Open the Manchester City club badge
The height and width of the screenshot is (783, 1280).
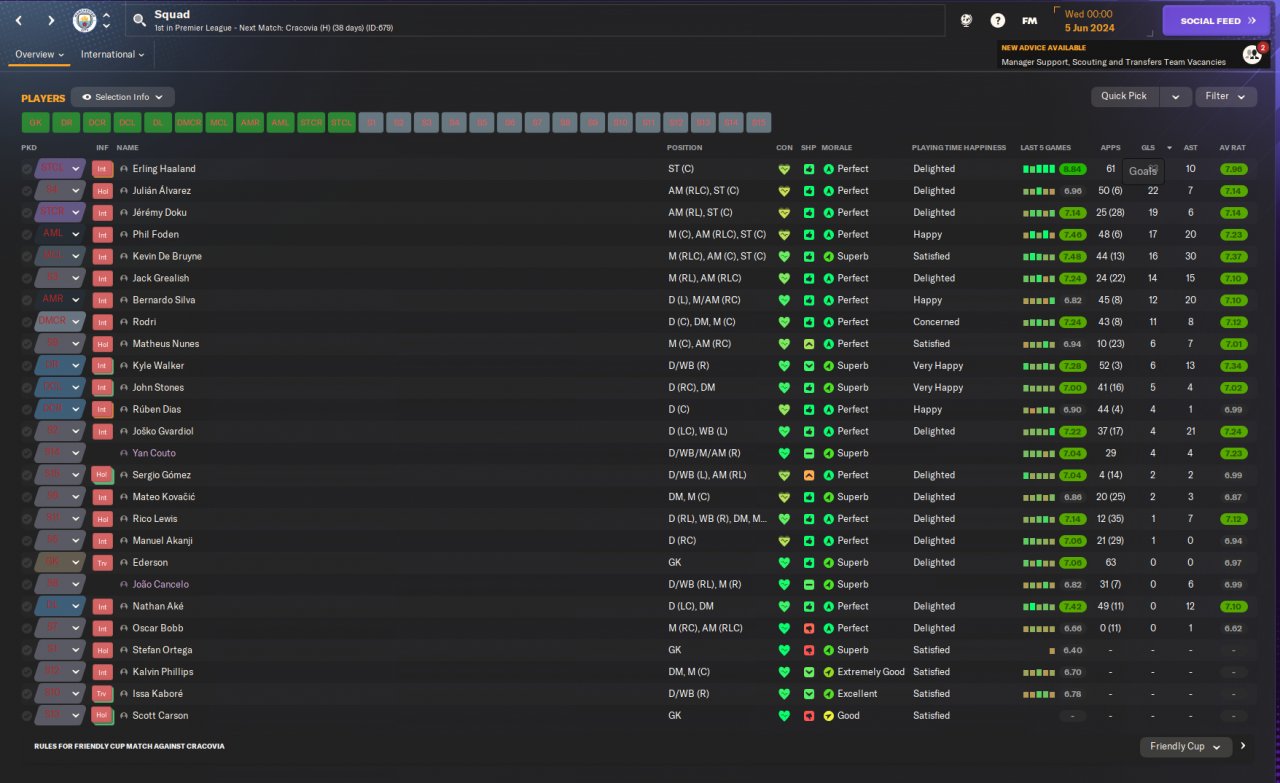pos(85,20)
